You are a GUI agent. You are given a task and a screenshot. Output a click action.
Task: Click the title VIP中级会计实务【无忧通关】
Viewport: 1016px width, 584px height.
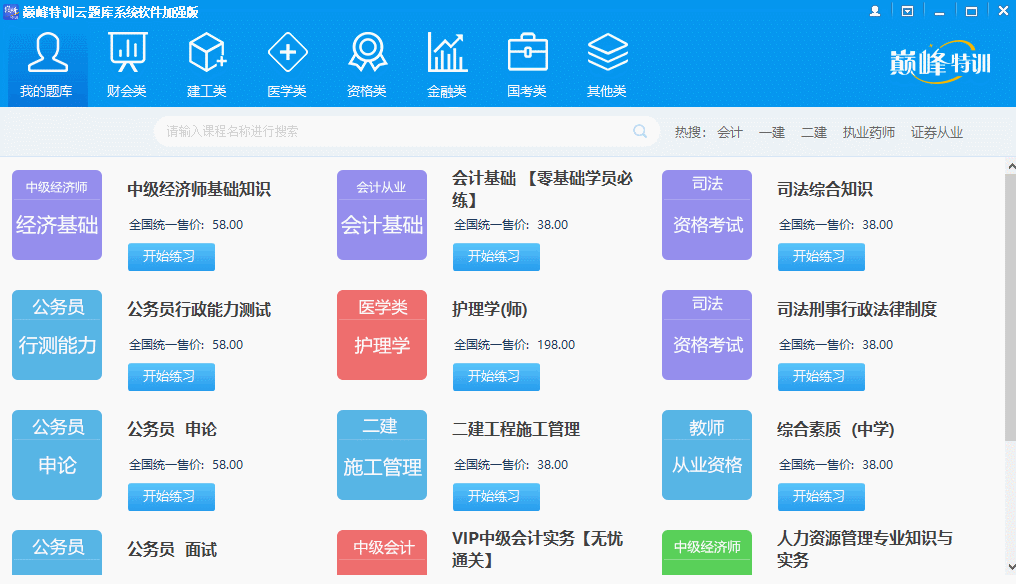tap(538, 549)
